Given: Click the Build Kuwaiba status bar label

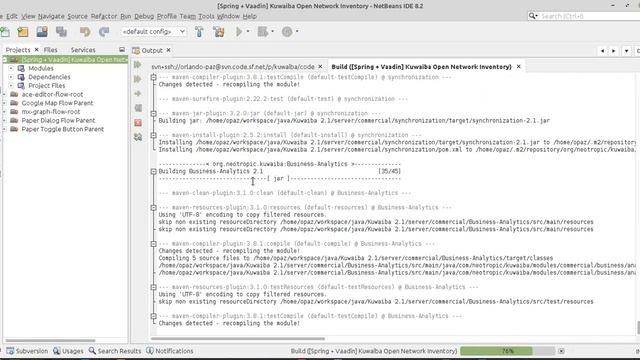Looking at the screenshot, I should pos(373,351).
